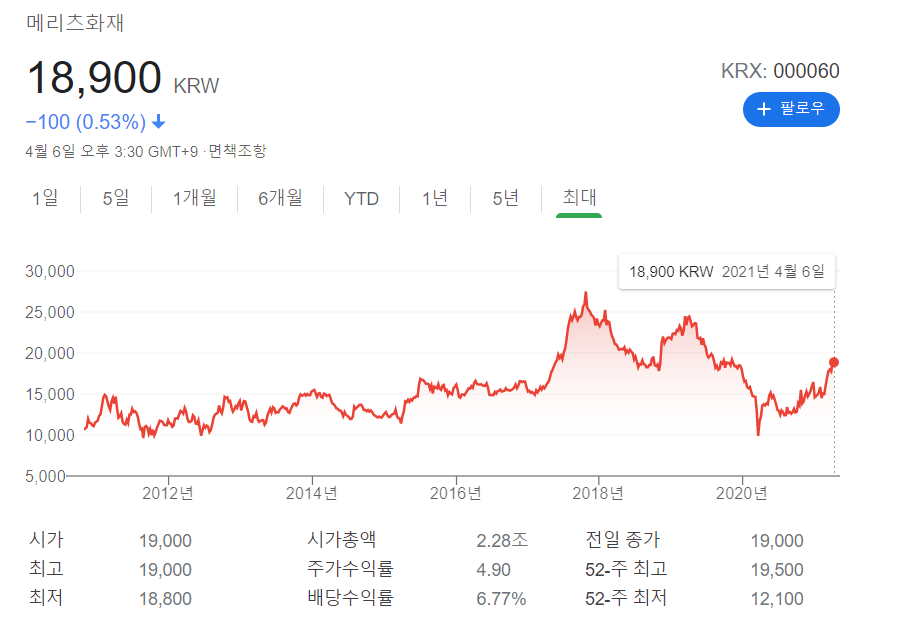902x634 pixels.
Task: Click the 18,900 KRW chart tooltip
Action: (727, 272)
